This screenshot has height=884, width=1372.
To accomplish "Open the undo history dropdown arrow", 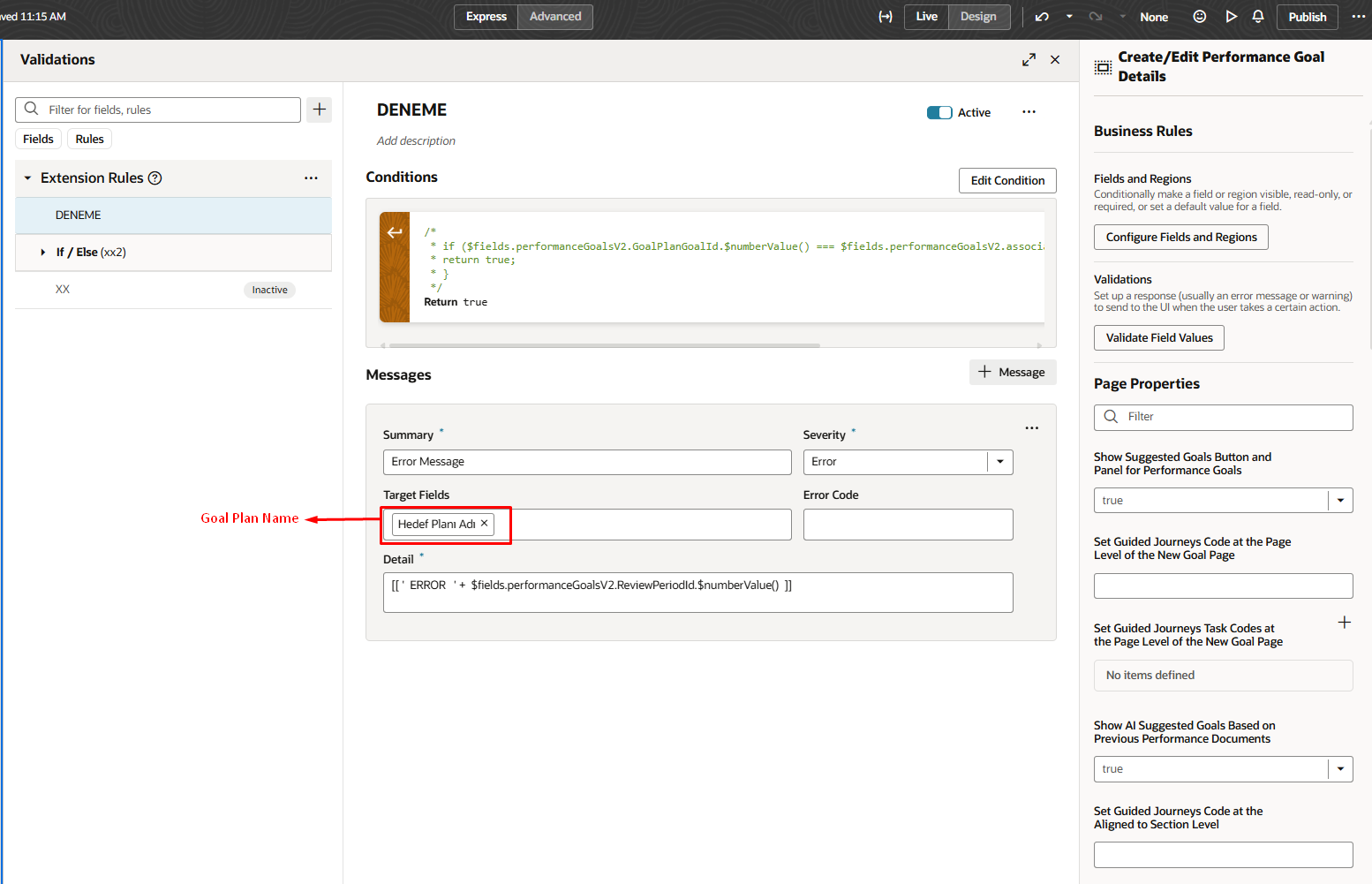I will [x=1069, y=17].
